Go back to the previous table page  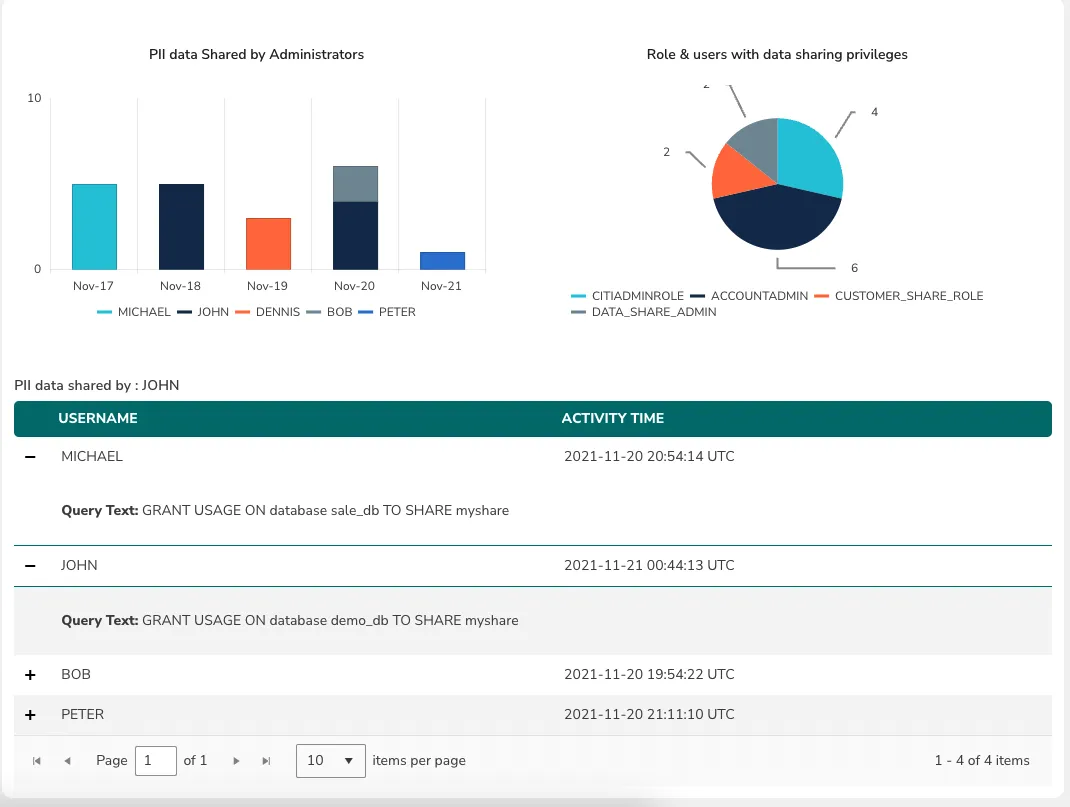coord(66,760)
